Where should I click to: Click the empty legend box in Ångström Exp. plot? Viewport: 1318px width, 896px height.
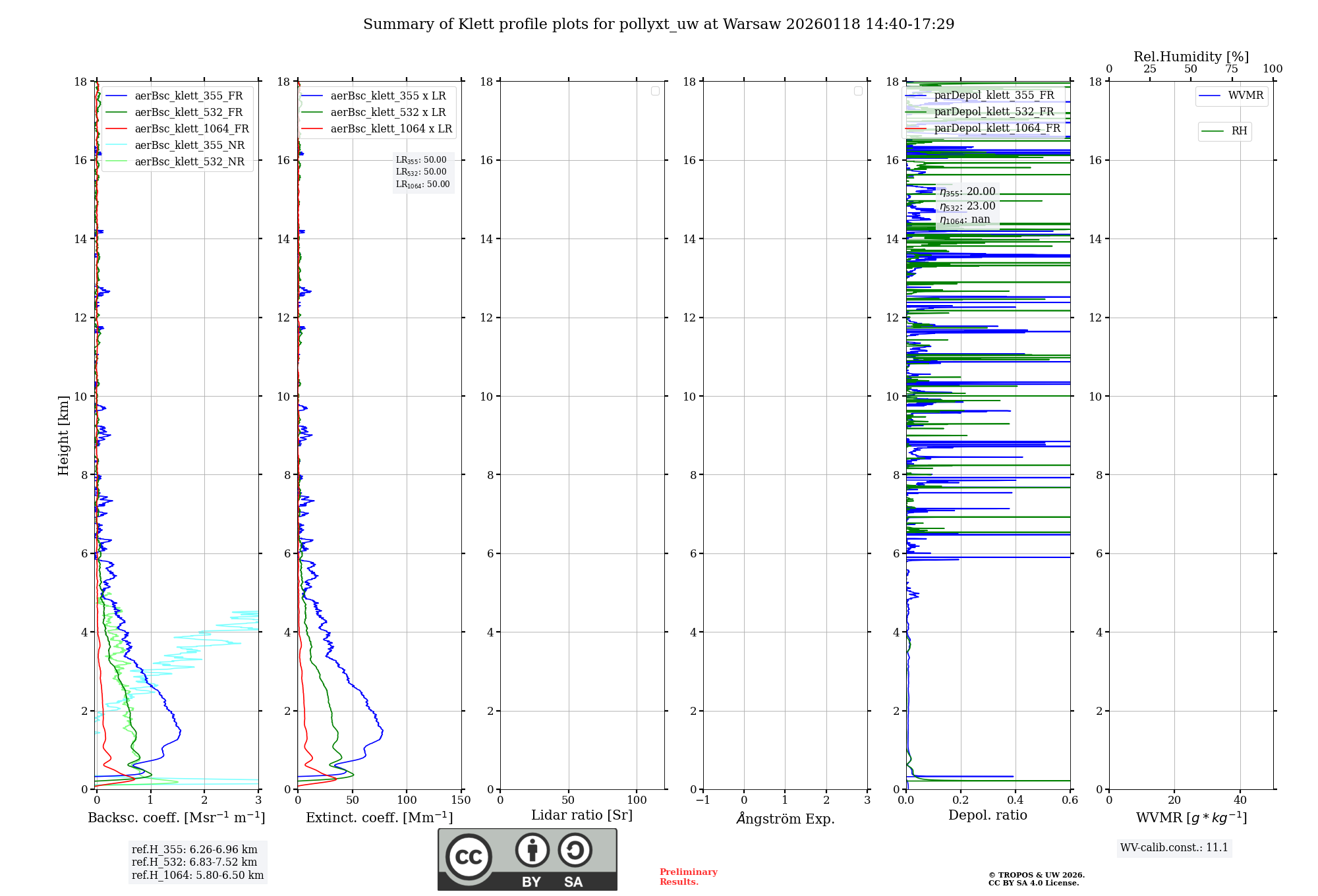click(858, 91)
